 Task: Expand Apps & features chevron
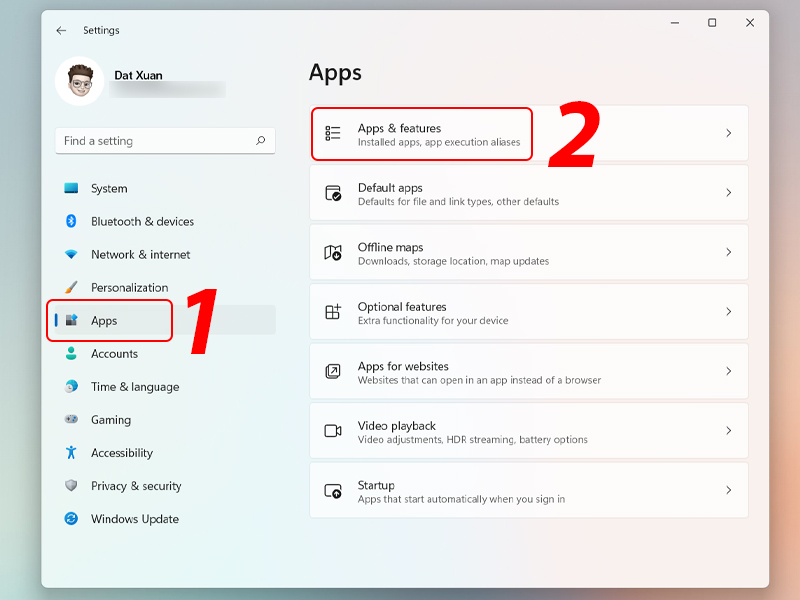click(729, 133)
